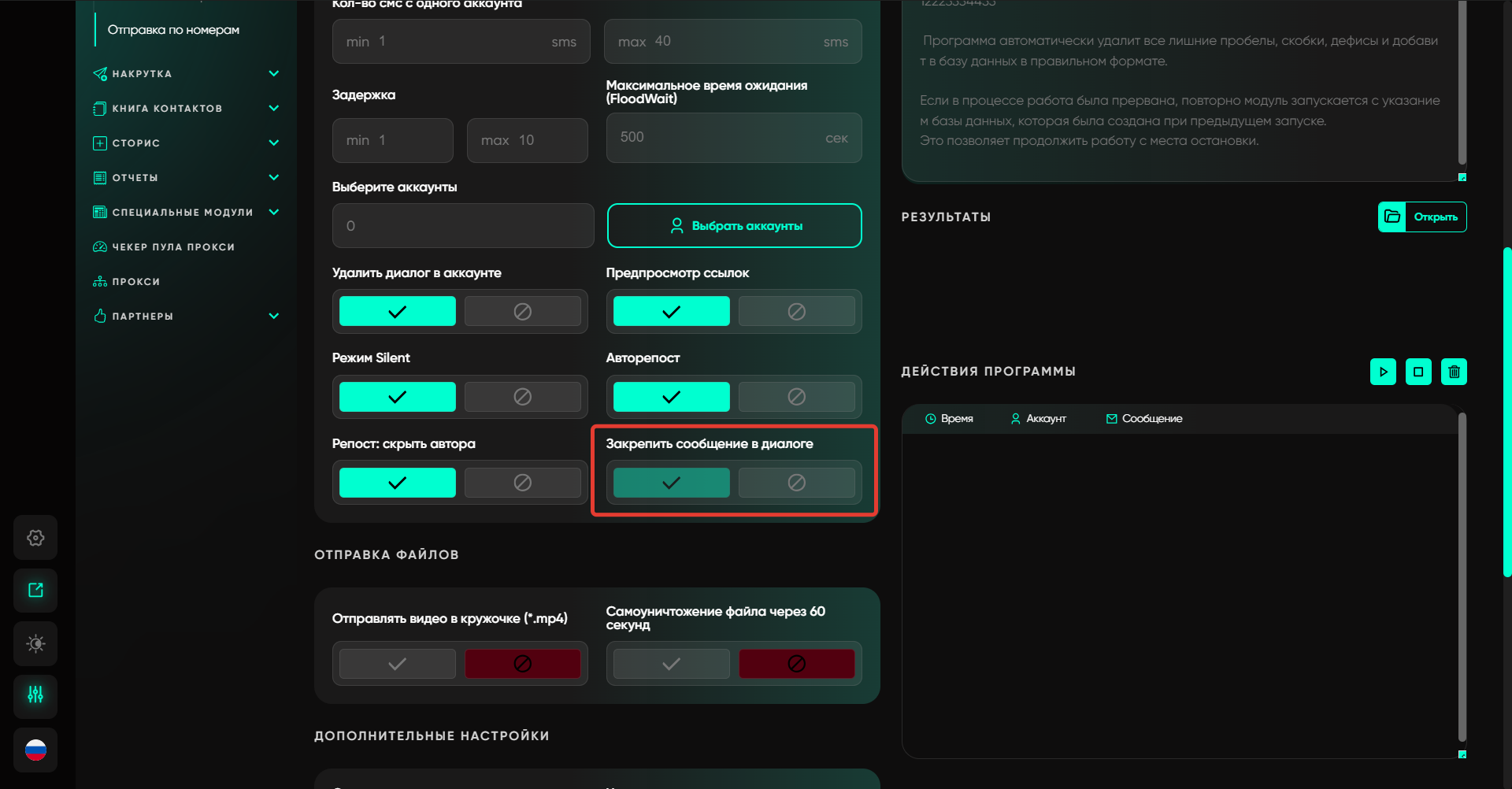Open the settings gear in left sidebar

point(35,538)
